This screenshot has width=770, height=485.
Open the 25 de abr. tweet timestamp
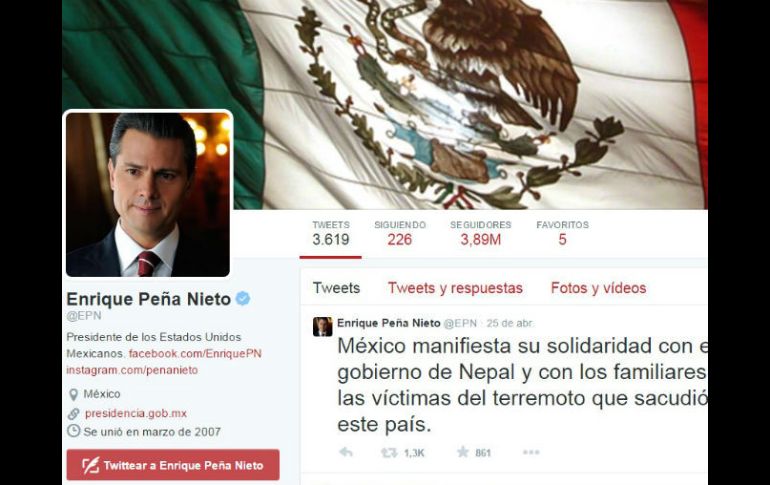(510, 323)
